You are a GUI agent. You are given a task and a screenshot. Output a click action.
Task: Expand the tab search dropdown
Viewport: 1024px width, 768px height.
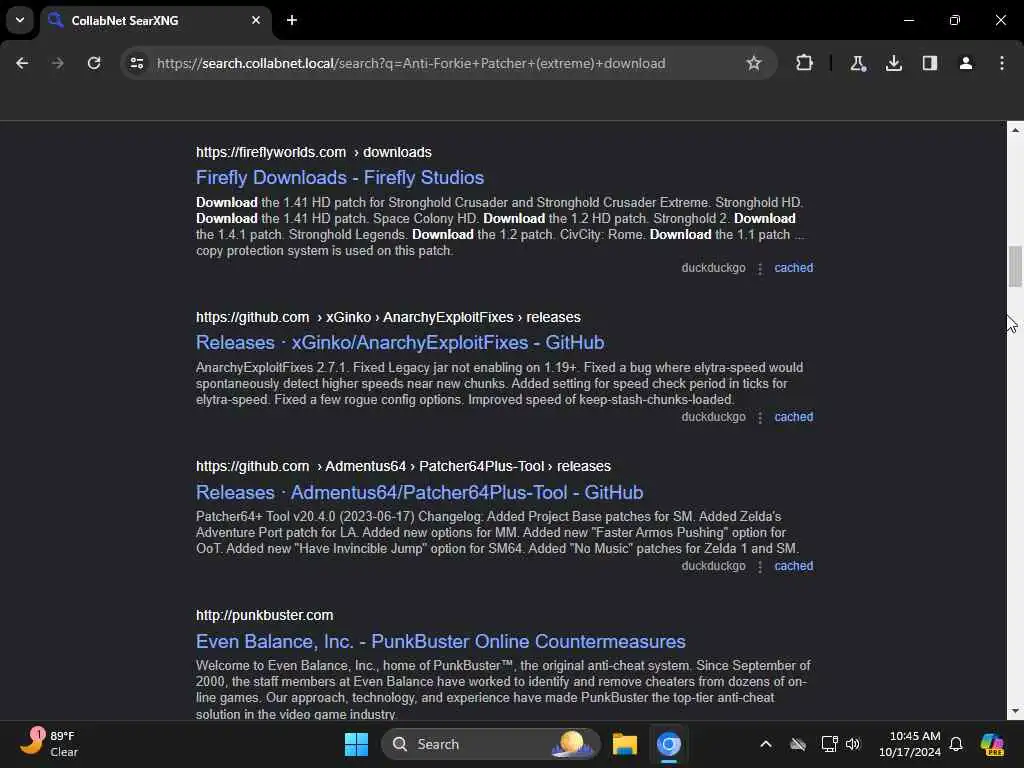pos(20,20)
